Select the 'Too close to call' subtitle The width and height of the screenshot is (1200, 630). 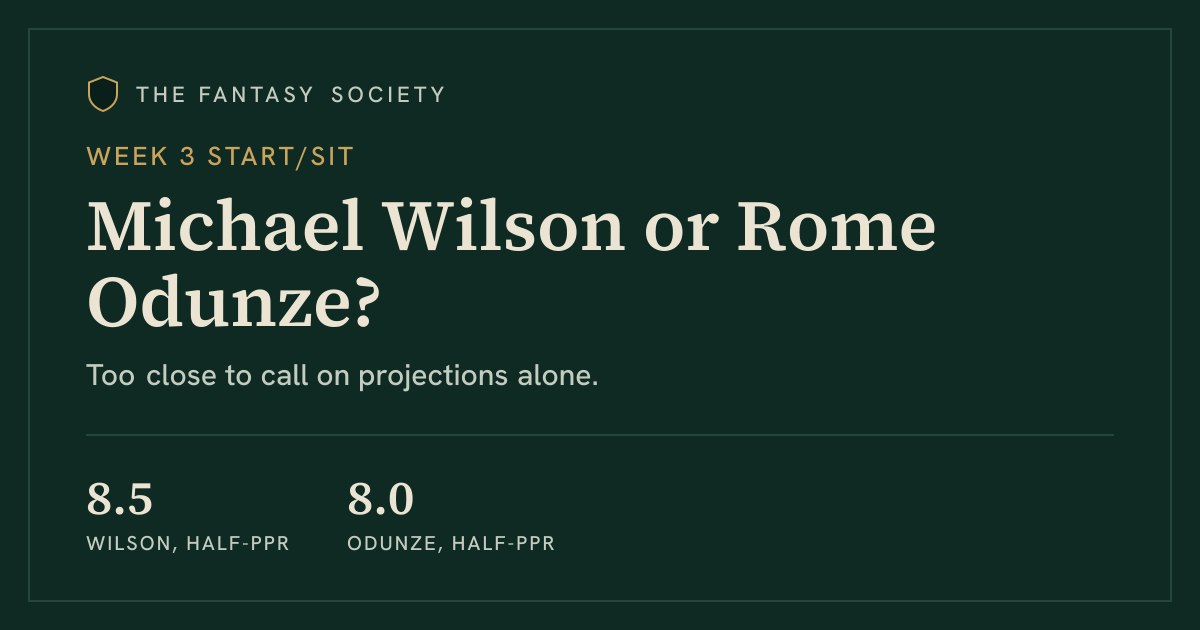(x=342, y=377)
